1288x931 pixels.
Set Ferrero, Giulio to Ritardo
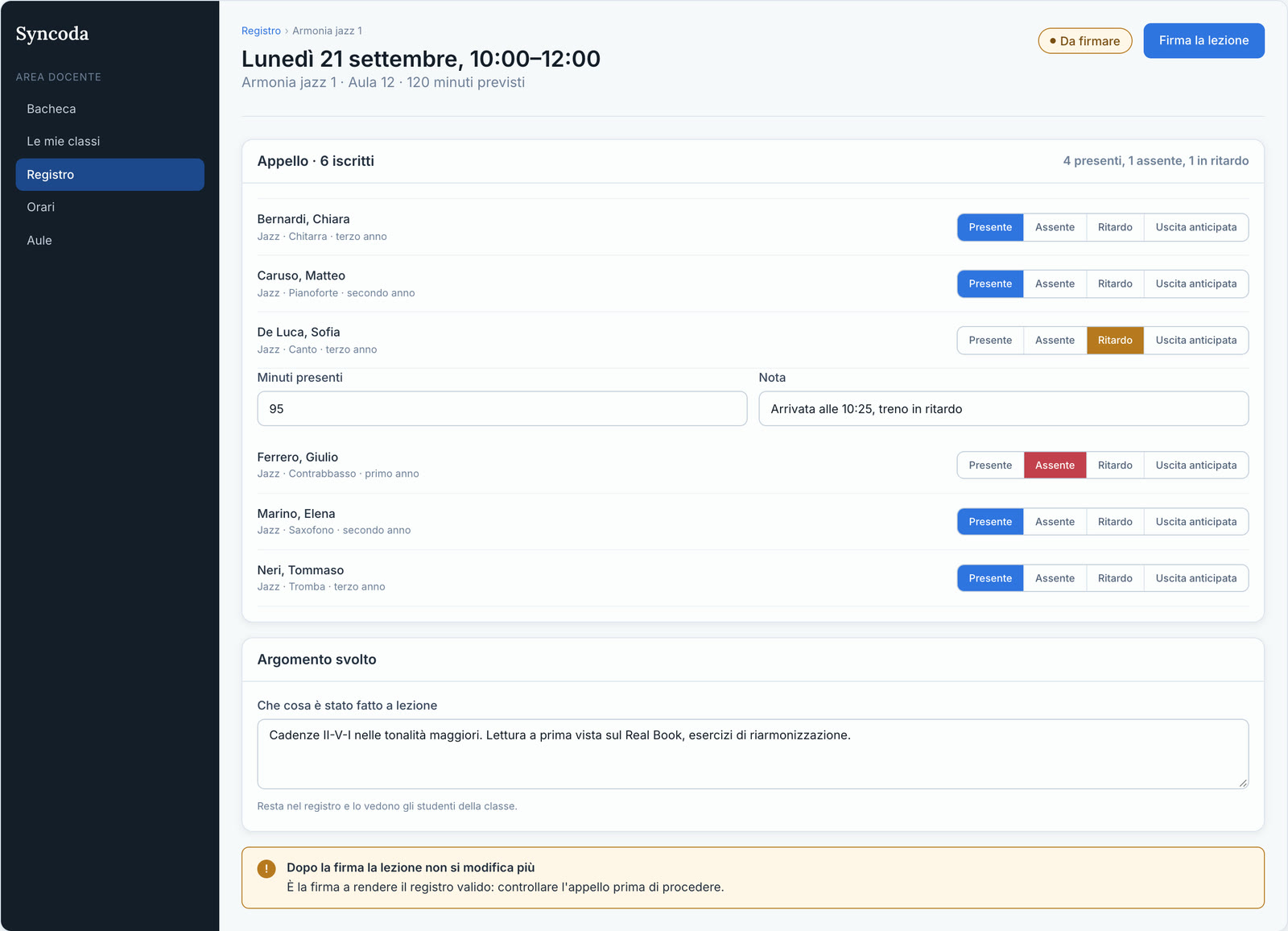point(1115,465)
